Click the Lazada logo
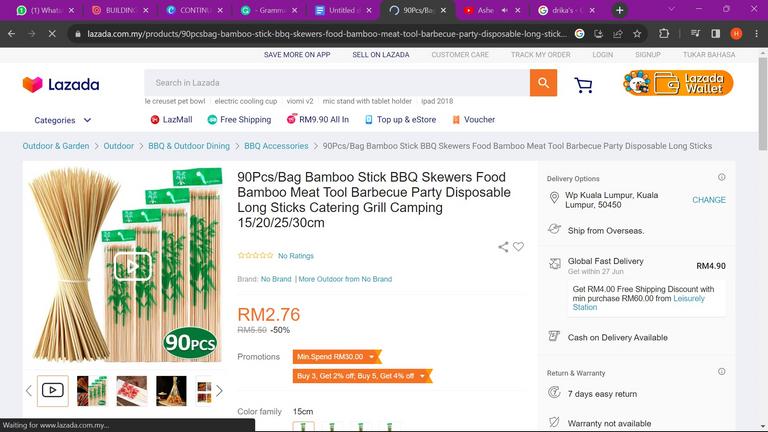The height and width of the screenshot is (432, 768). click(x=61, y=84)
